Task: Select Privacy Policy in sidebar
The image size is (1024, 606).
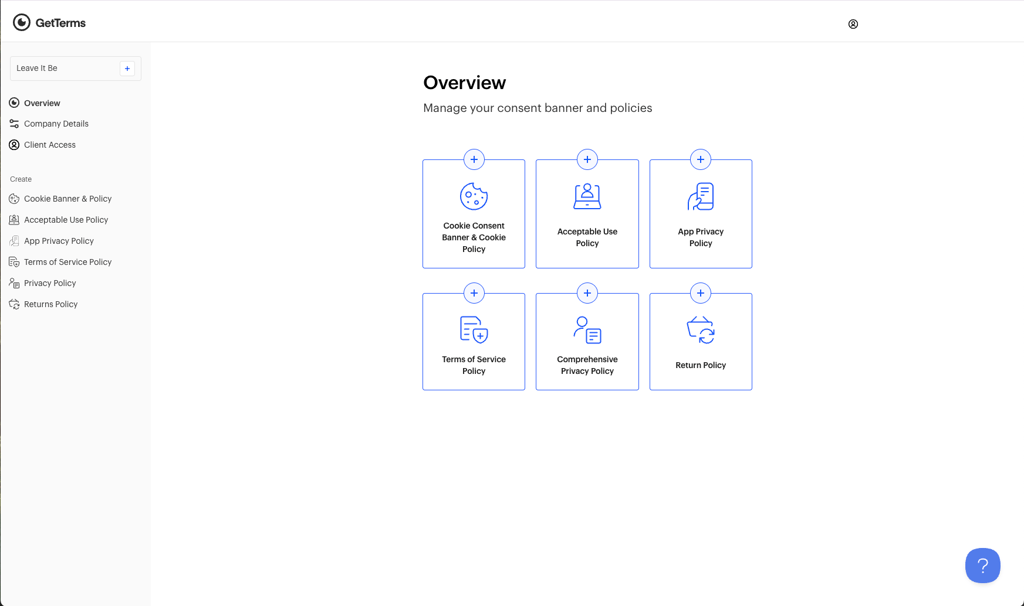Action: click(50, 283)
